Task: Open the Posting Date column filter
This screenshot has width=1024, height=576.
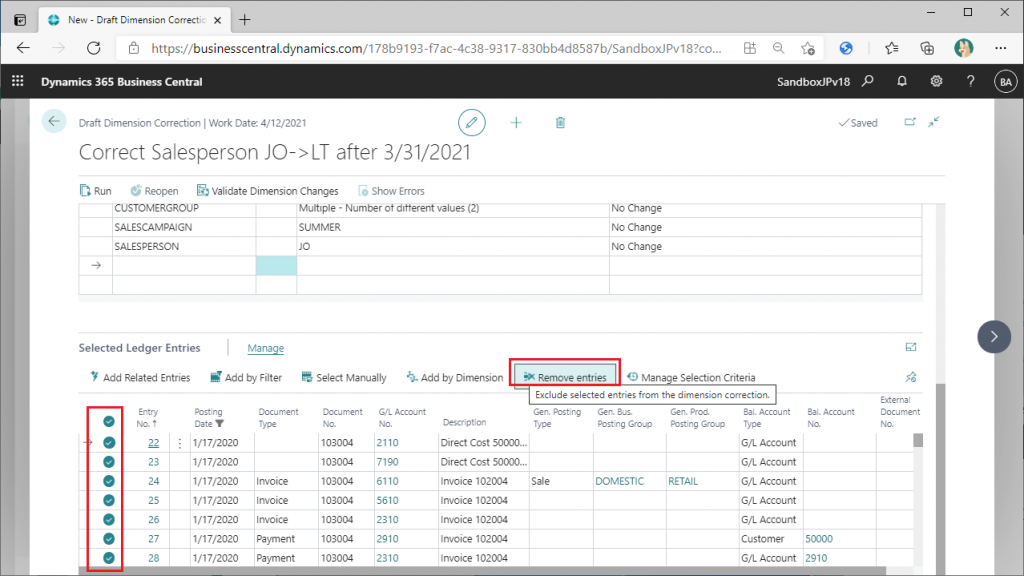Action: (x=219, y=424)
